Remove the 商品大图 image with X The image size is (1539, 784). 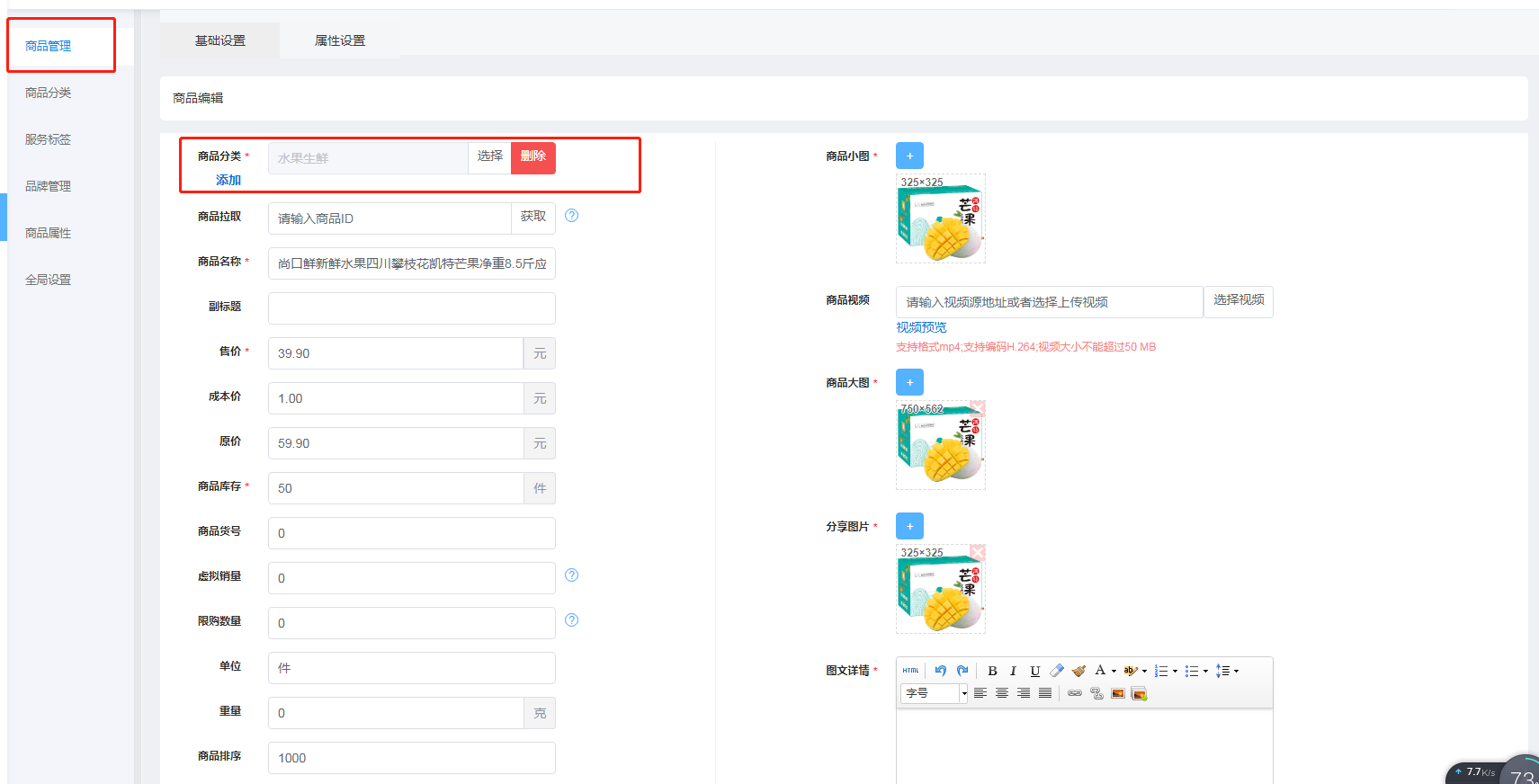pyautogui.click(x=978, y=408)
